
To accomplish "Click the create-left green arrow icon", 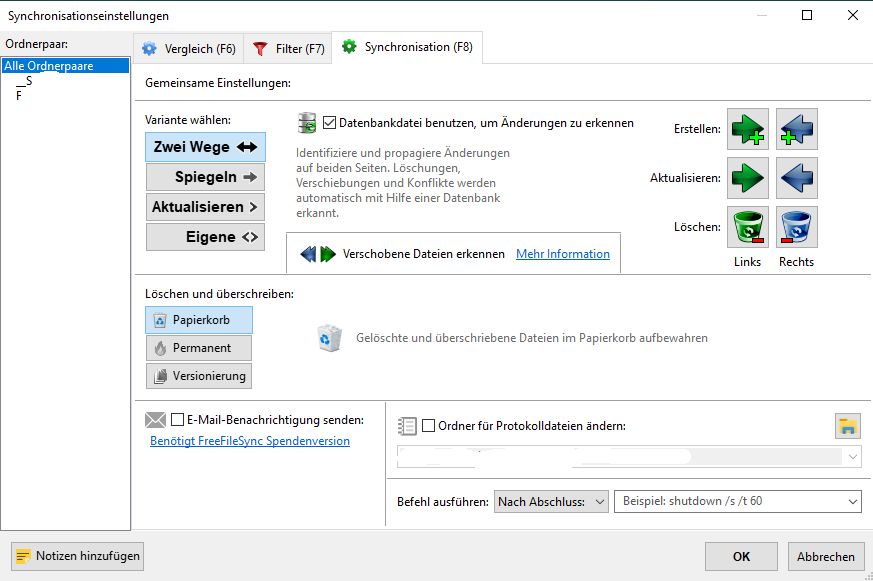I will click(748, 129).
